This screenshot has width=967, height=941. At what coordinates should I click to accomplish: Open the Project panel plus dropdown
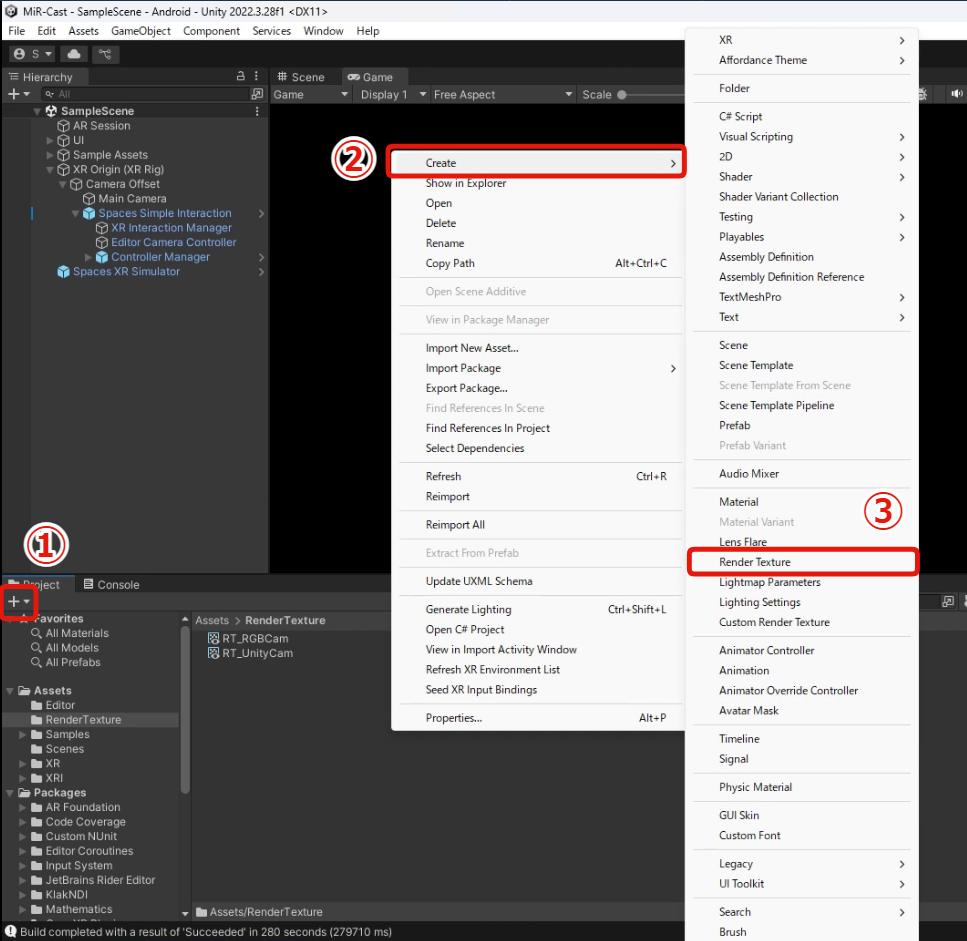(x=18, y=602)
